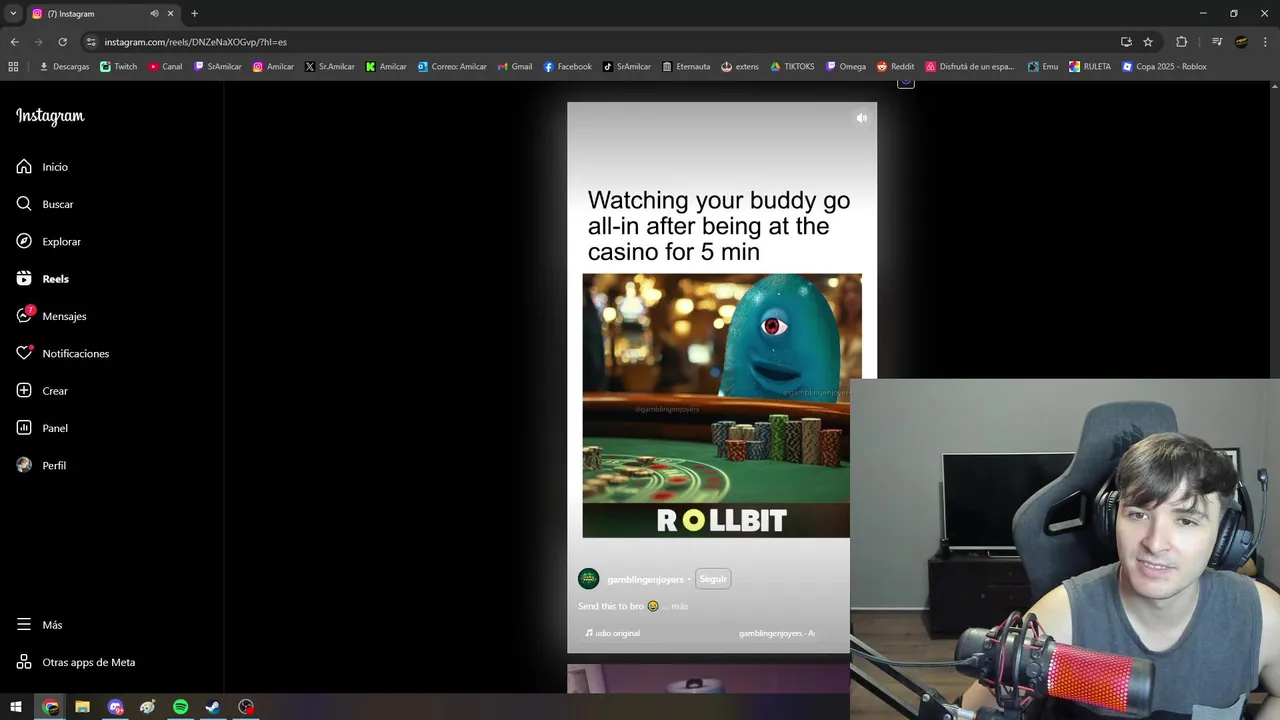Open Steam from taskbar
1280x720 pixels.
coord(213,707)
